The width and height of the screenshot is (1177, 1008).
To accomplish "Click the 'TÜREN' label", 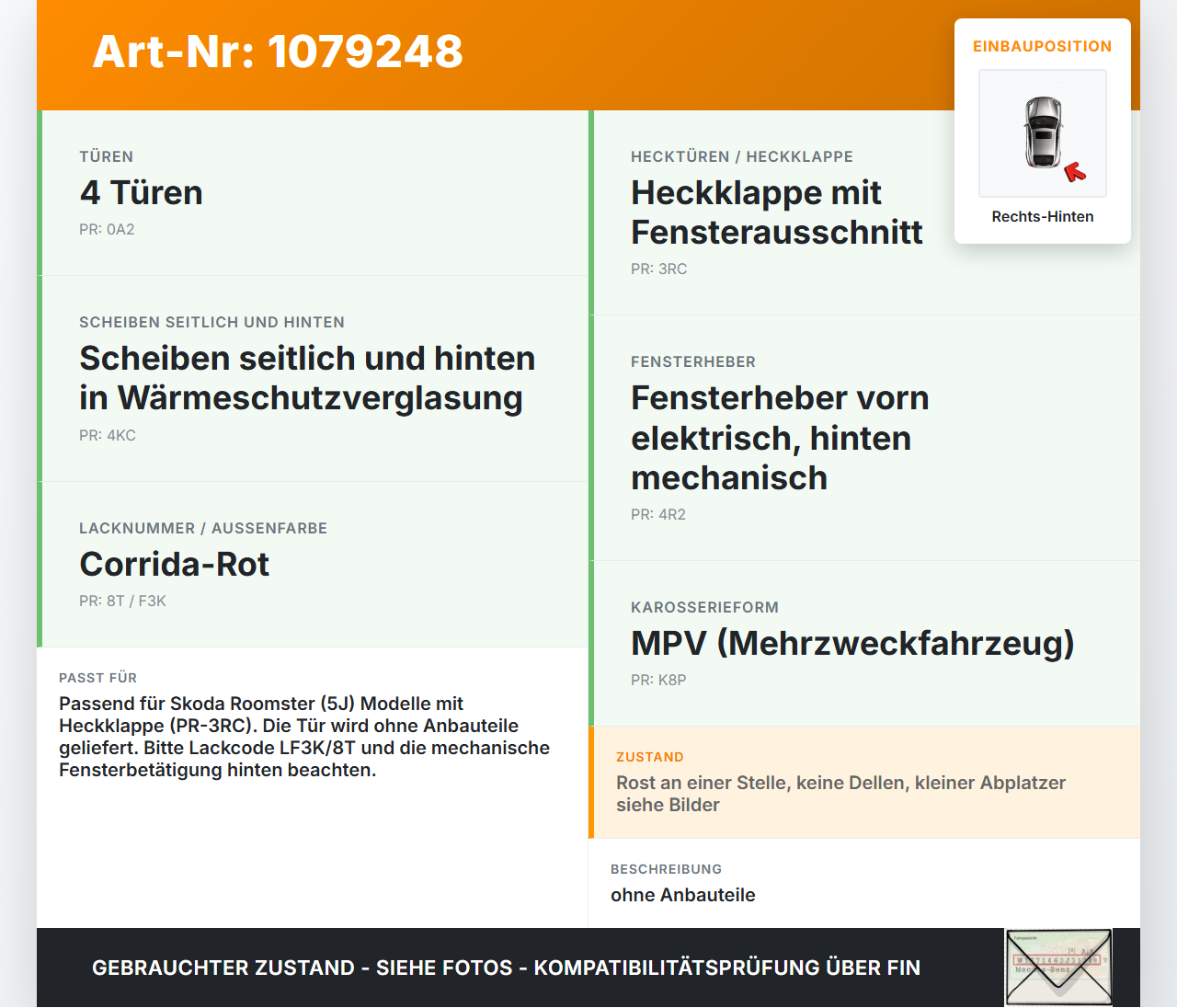I will point(107,157).
